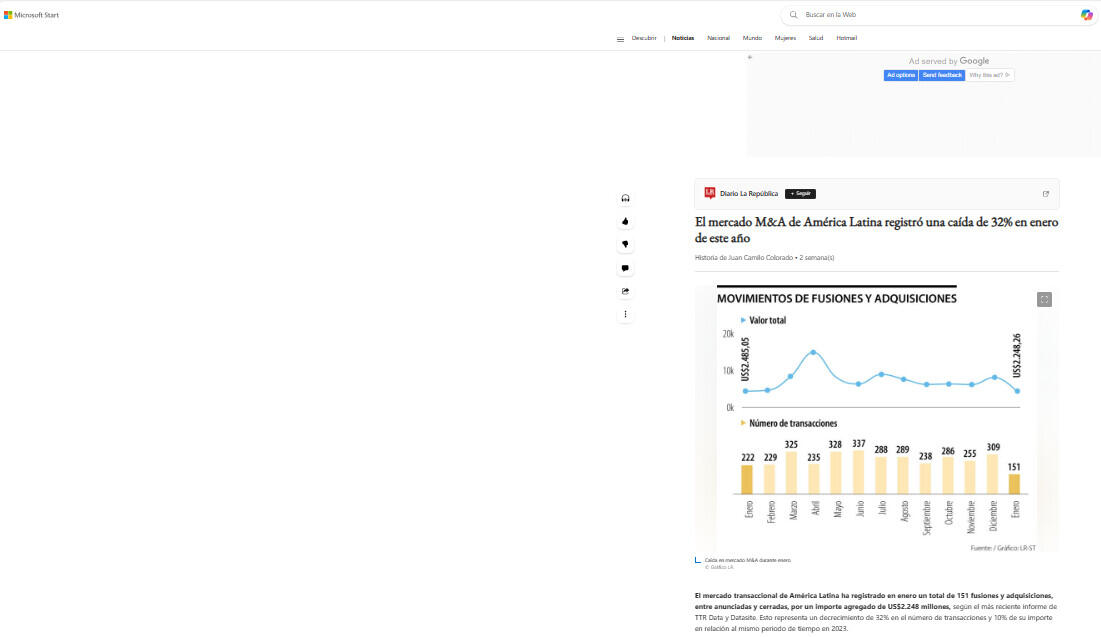Click the Ad options button
Viewport: 1101px width, 637px height.
[900, 75]
